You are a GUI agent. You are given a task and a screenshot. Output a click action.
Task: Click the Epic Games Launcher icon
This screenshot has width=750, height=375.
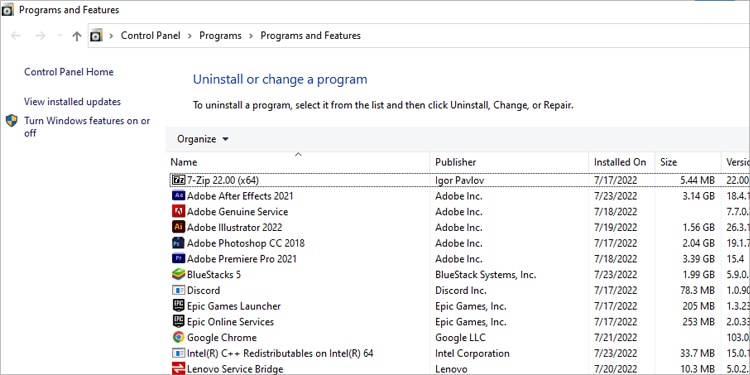point(178,306)
